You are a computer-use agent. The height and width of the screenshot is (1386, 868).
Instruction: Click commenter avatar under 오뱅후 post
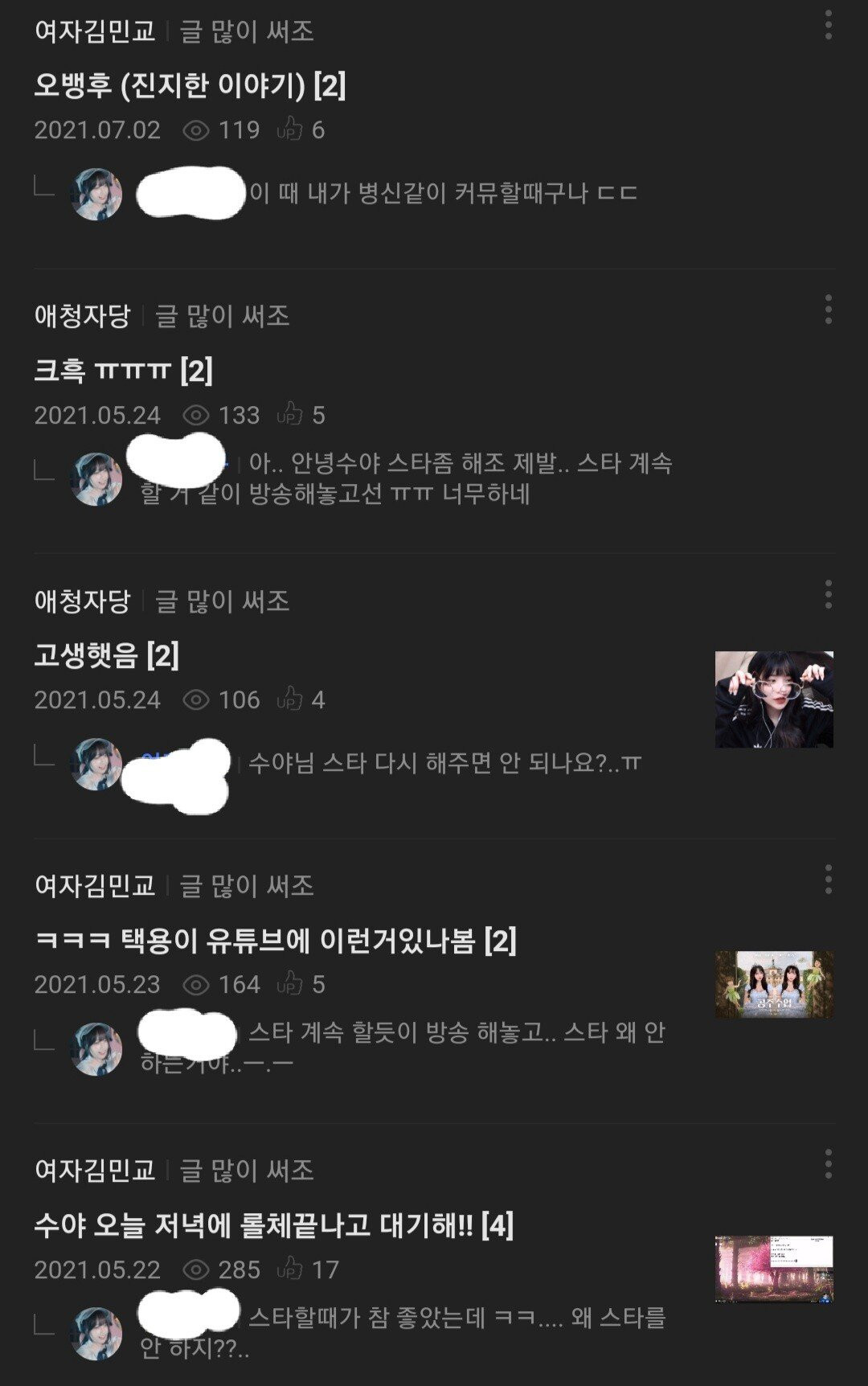[x=96, y=194]
